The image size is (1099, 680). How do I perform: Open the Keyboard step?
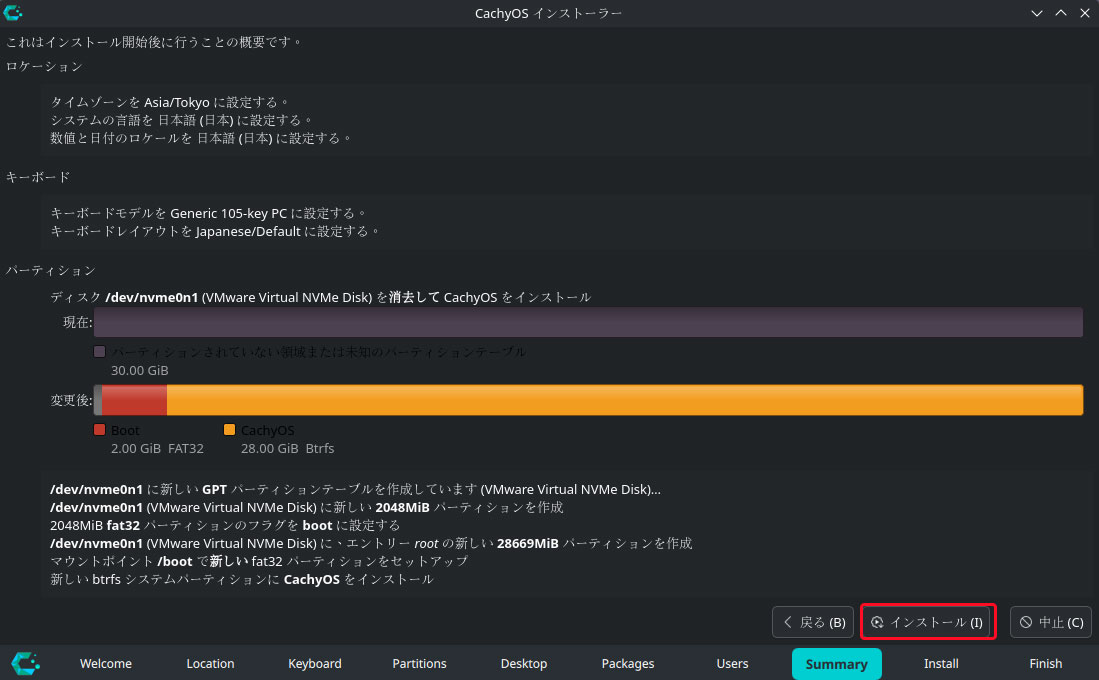(x=315, y=663)
